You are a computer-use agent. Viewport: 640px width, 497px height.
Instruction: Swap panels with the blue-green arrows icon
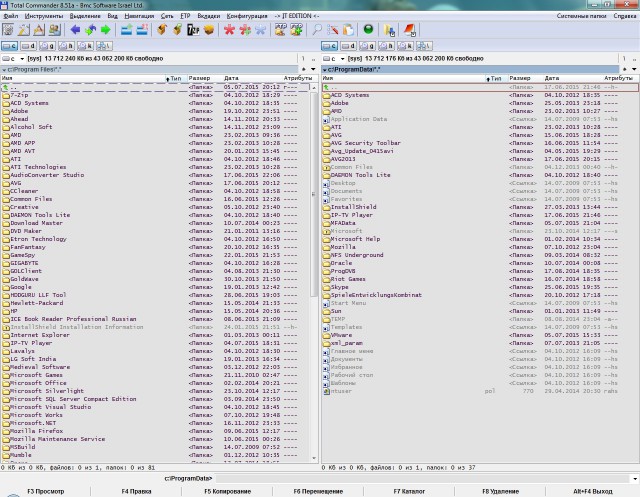coord(91,30)
